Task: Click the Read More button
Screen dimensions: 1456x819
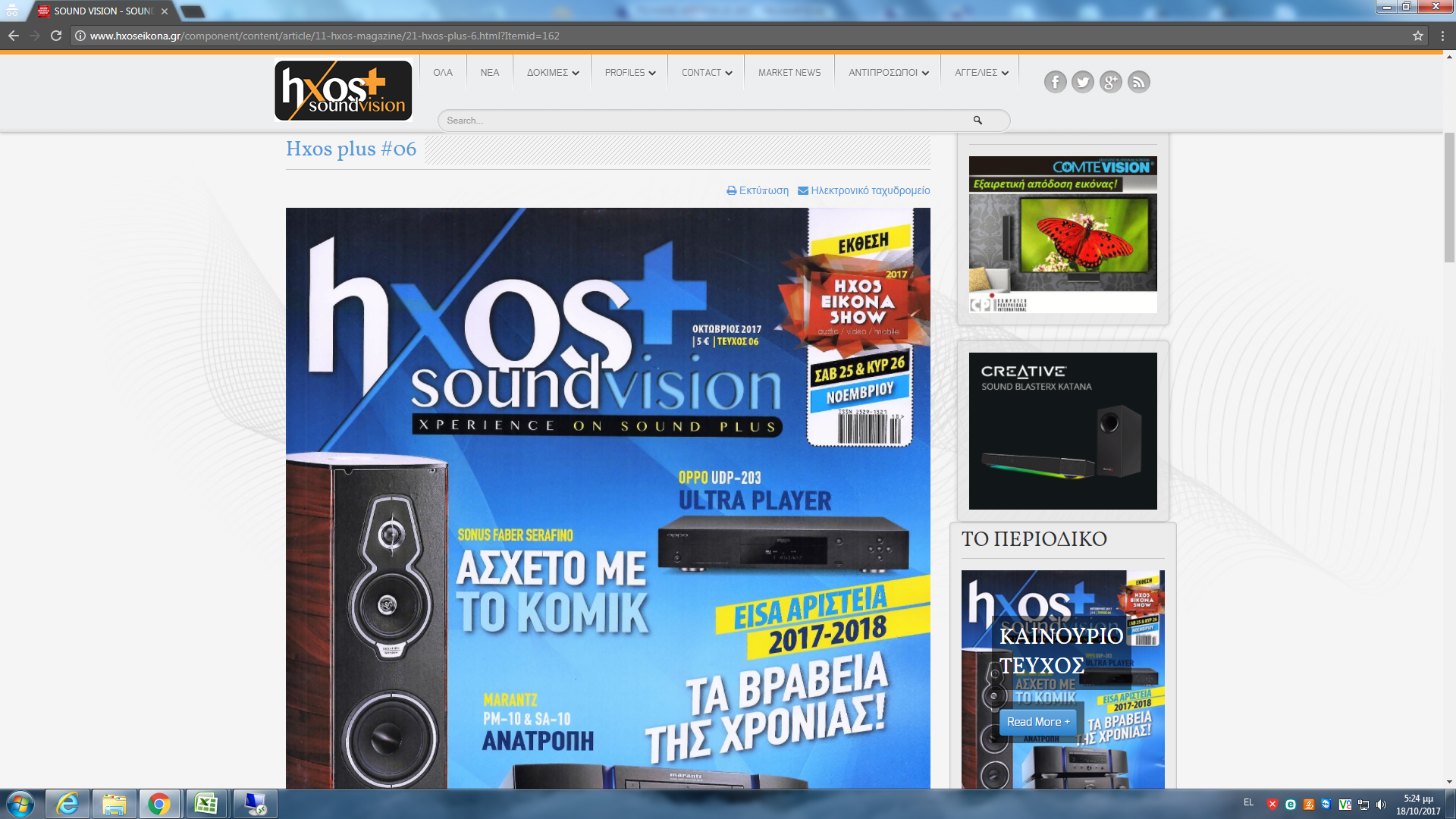Action: click(1037, 722)
